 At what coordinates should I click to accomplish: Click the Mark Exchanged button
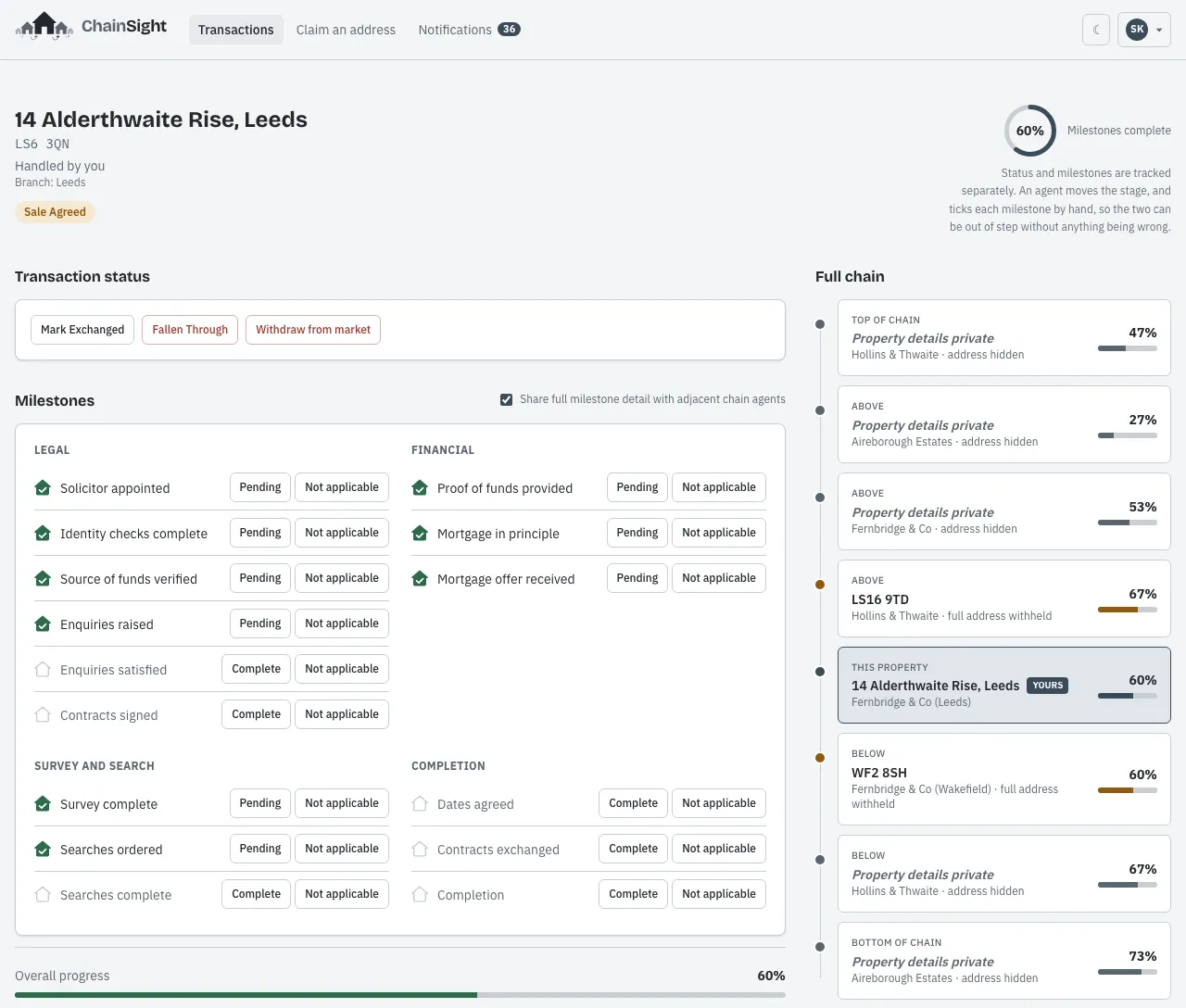[x=82, y=330]
